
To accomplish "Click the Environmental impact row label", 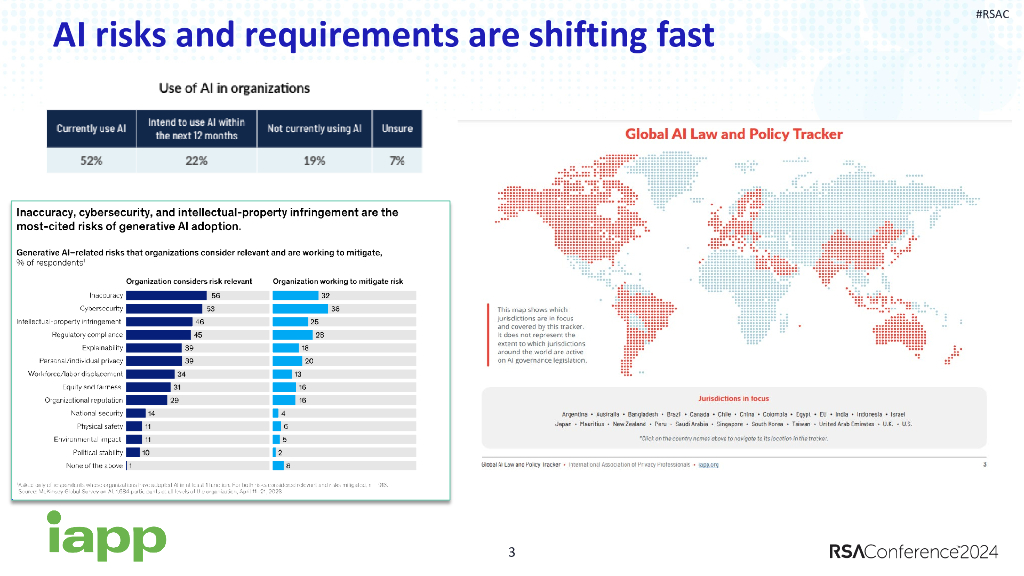I will coord(88,439).
